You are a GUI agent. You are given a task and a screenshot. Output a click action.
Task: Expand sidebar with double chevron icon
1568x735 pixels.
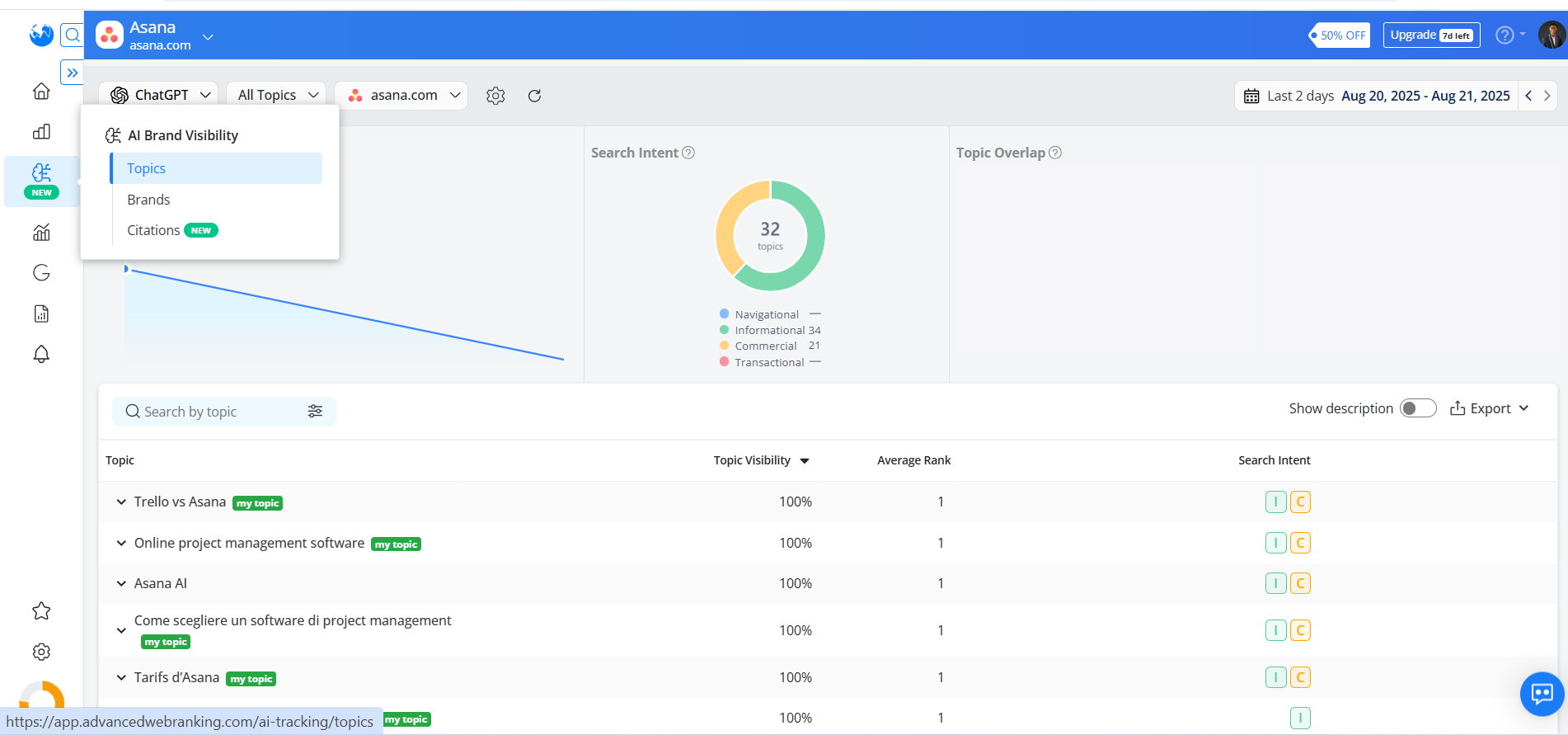point(73,73)
